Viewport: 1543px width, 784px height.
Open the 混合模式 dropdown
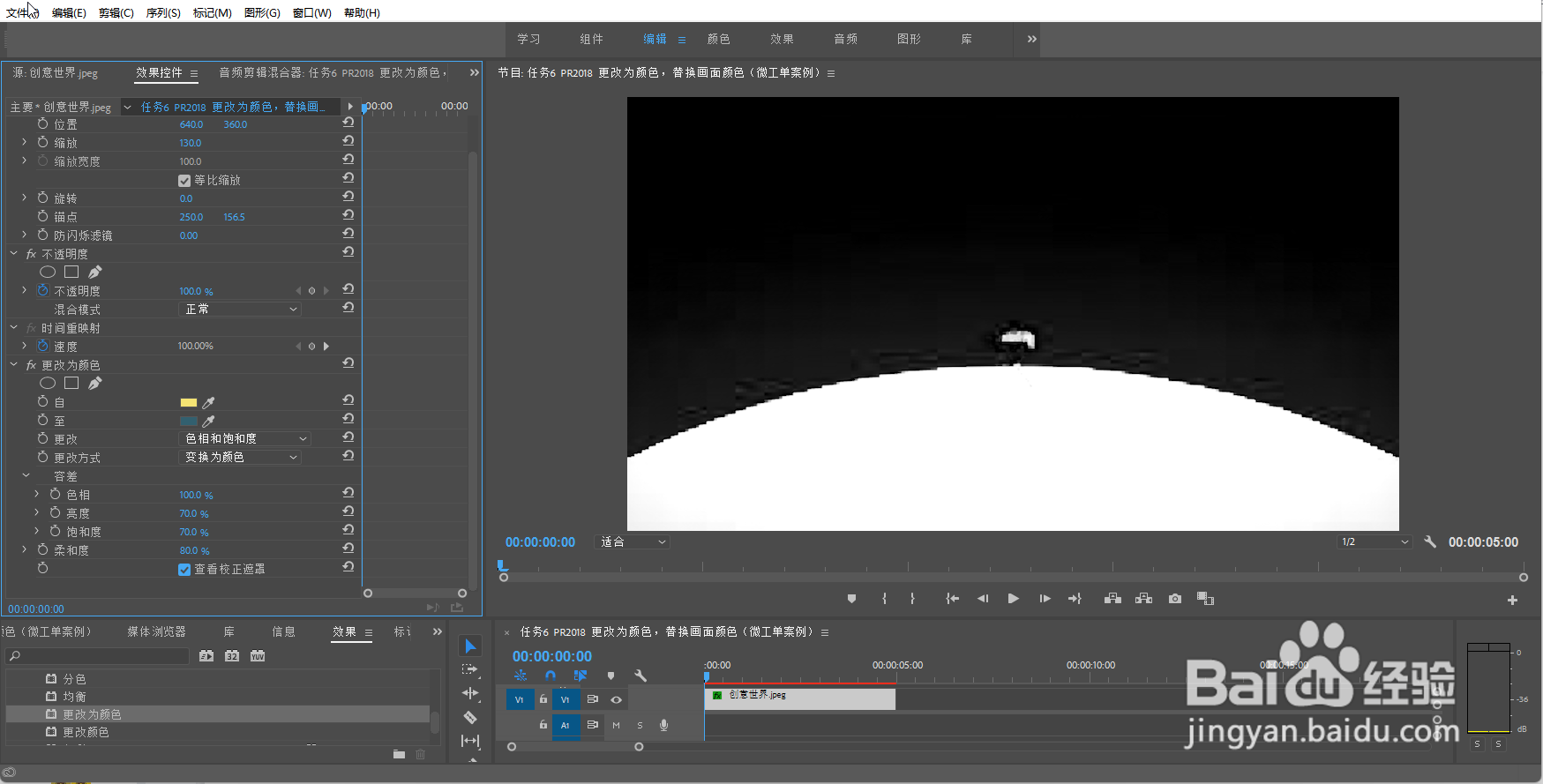pos(240,309)
